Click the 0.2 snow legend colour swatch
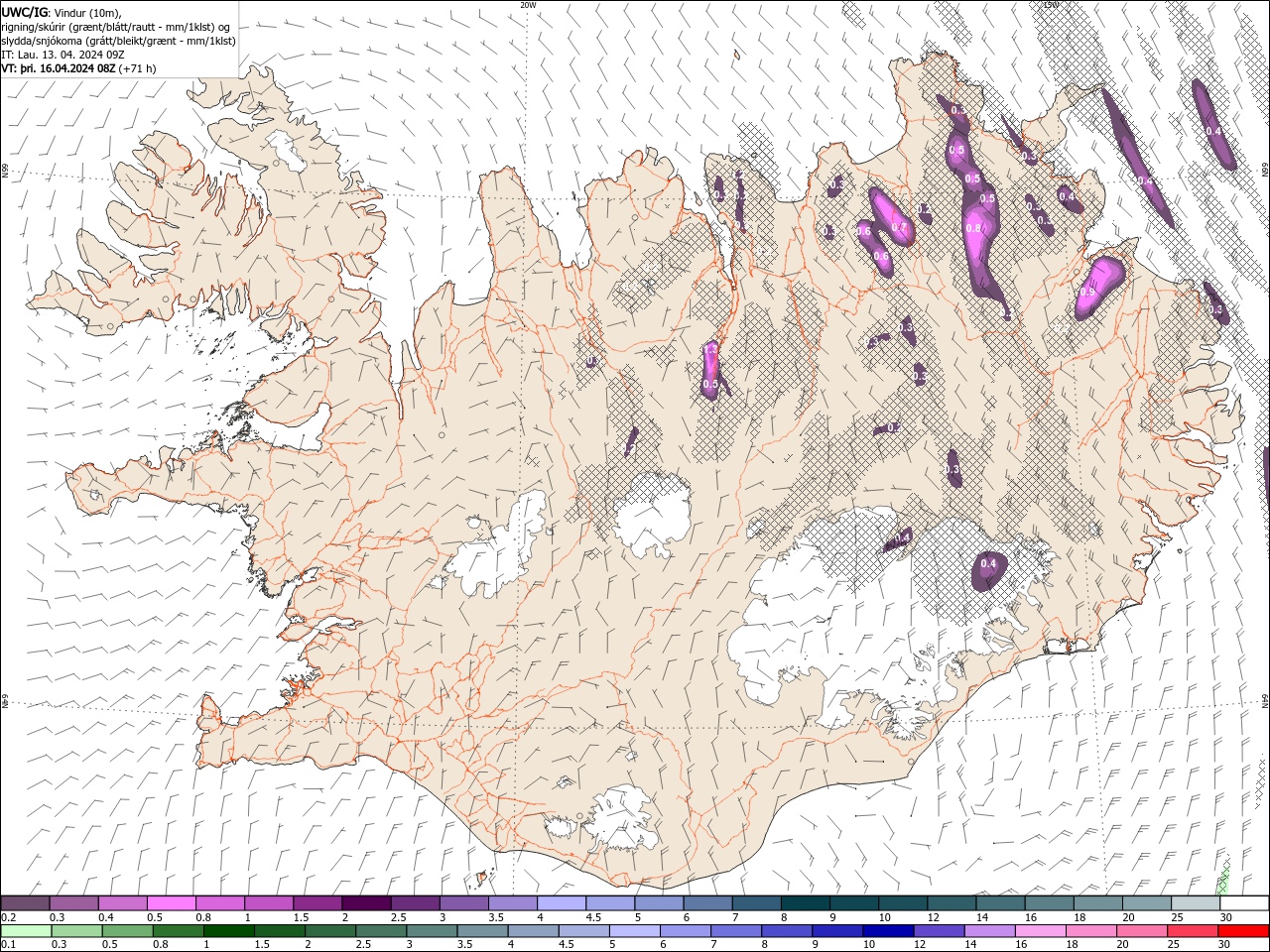This screenshot has width=1270, height=952. click(26, 903)
